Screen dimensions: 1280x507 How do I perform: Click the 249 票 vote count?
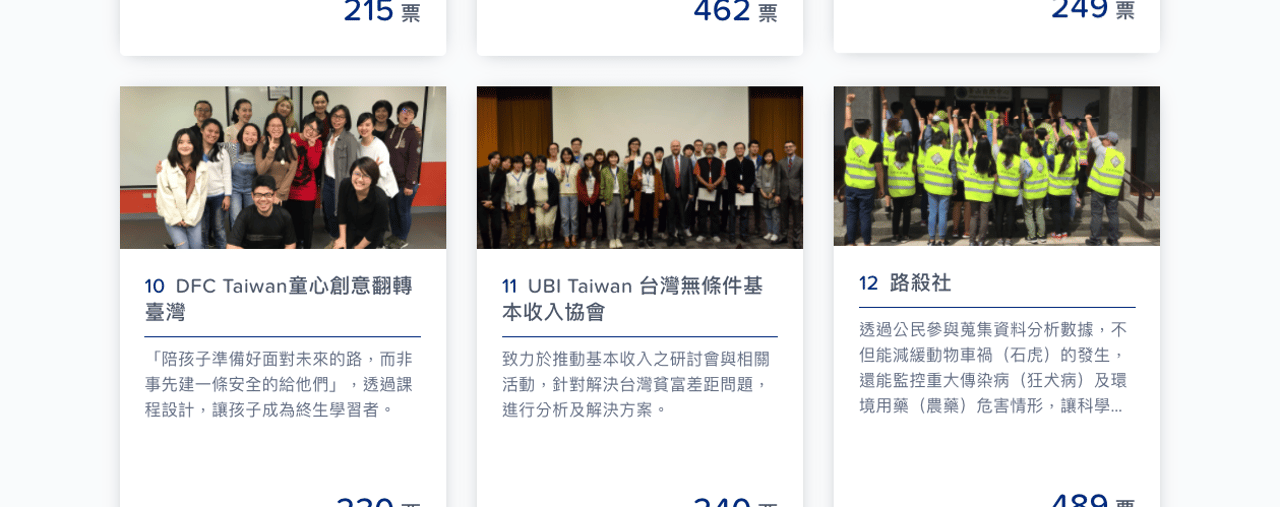[x=1092, y=9]
